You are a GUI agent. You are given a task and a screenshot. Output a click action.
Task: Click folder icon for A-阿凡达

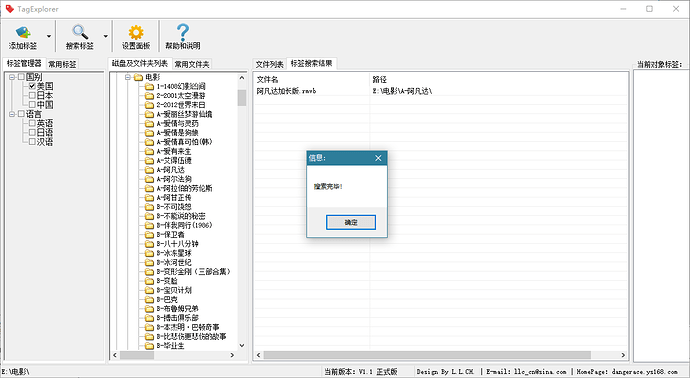[x=150, y=170]
